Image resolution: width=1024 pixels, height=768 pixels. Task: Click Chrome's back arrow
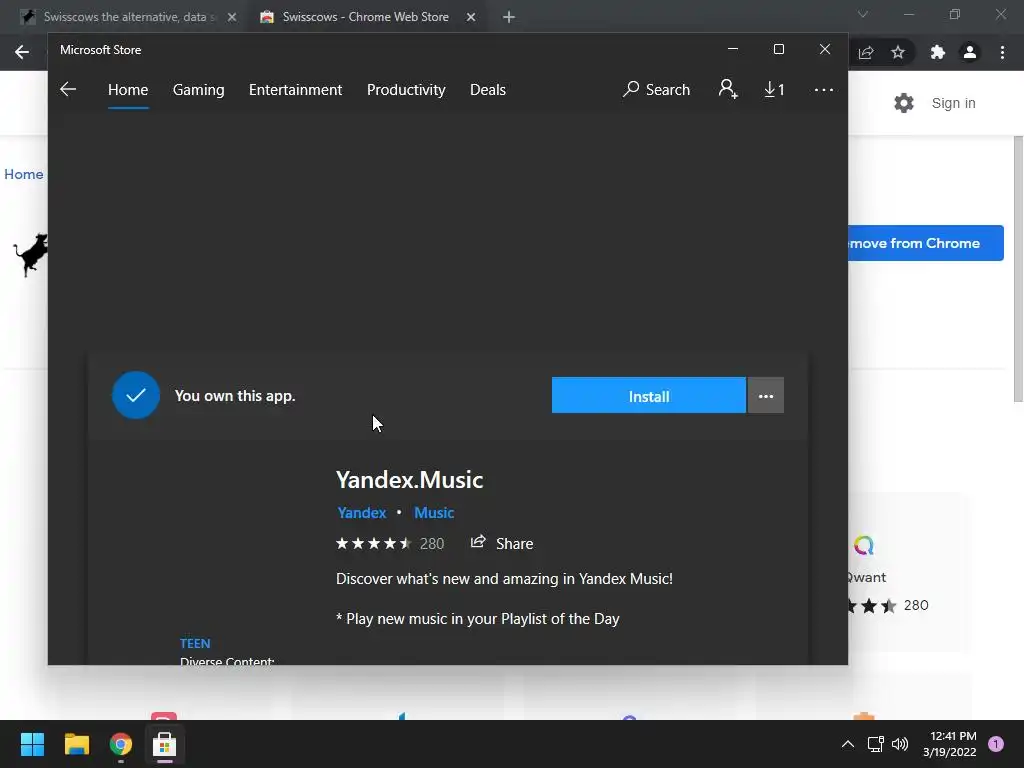coord(22,52)
